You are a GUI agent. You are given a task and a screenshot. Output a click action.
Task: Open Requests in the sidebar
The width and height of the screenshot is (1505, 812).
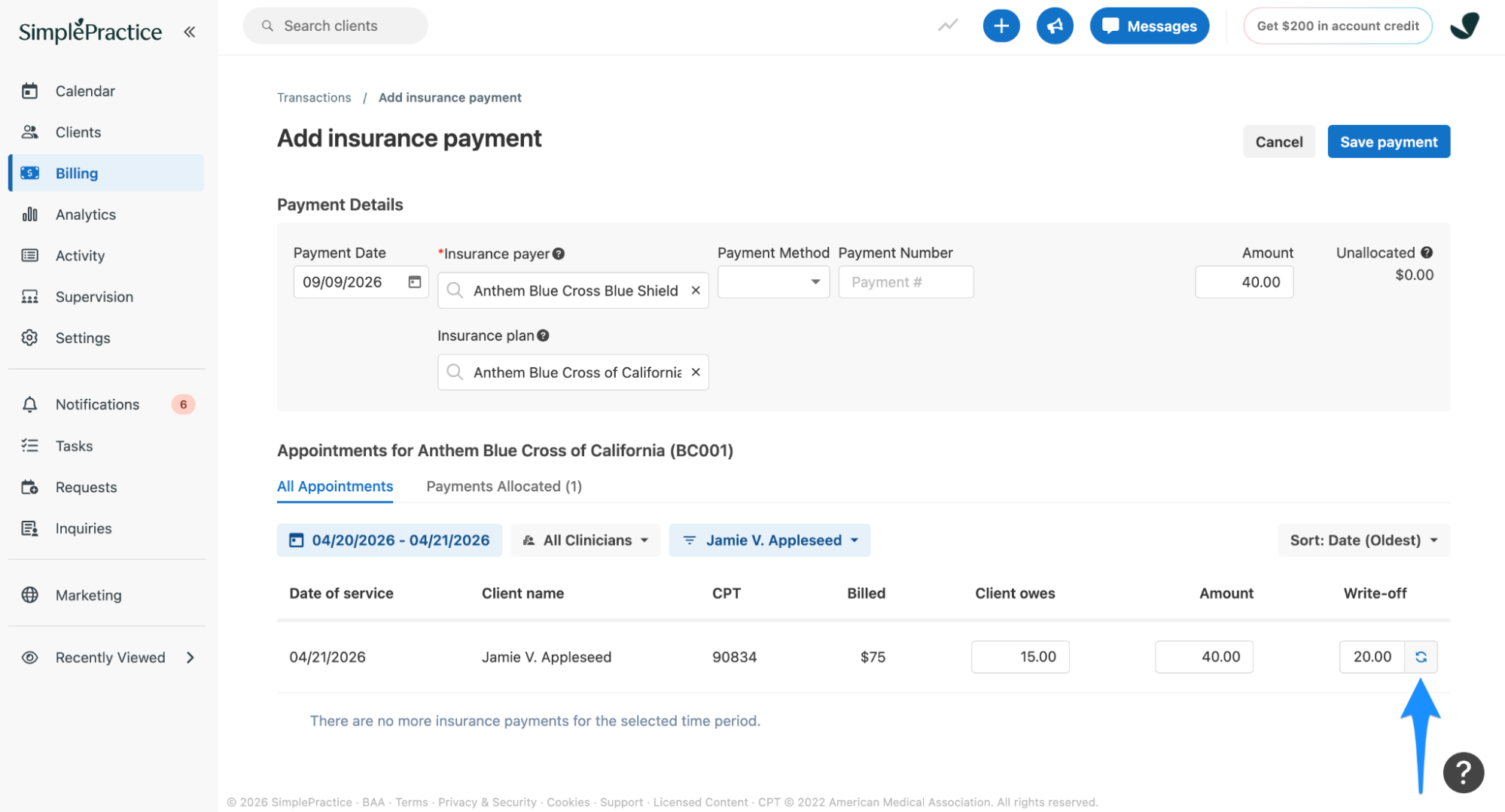[106, 488]
